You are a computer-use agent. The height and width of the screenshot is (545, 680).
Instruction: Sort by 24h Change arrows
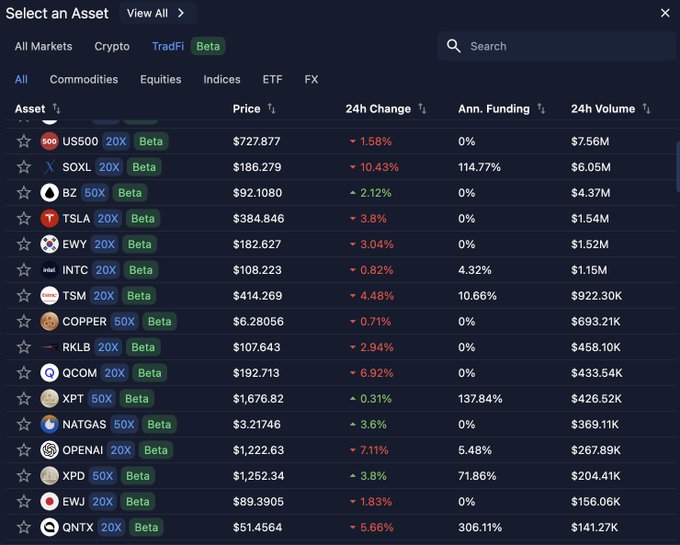coord(422,108)
